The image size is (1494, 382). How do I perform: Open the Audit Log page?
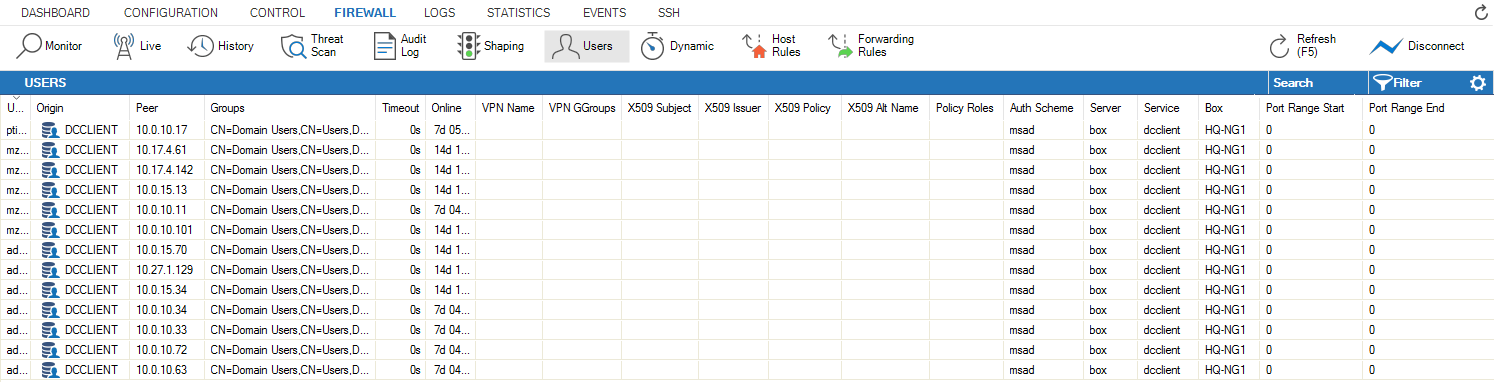pyautogui.click(x=400, y=46)
